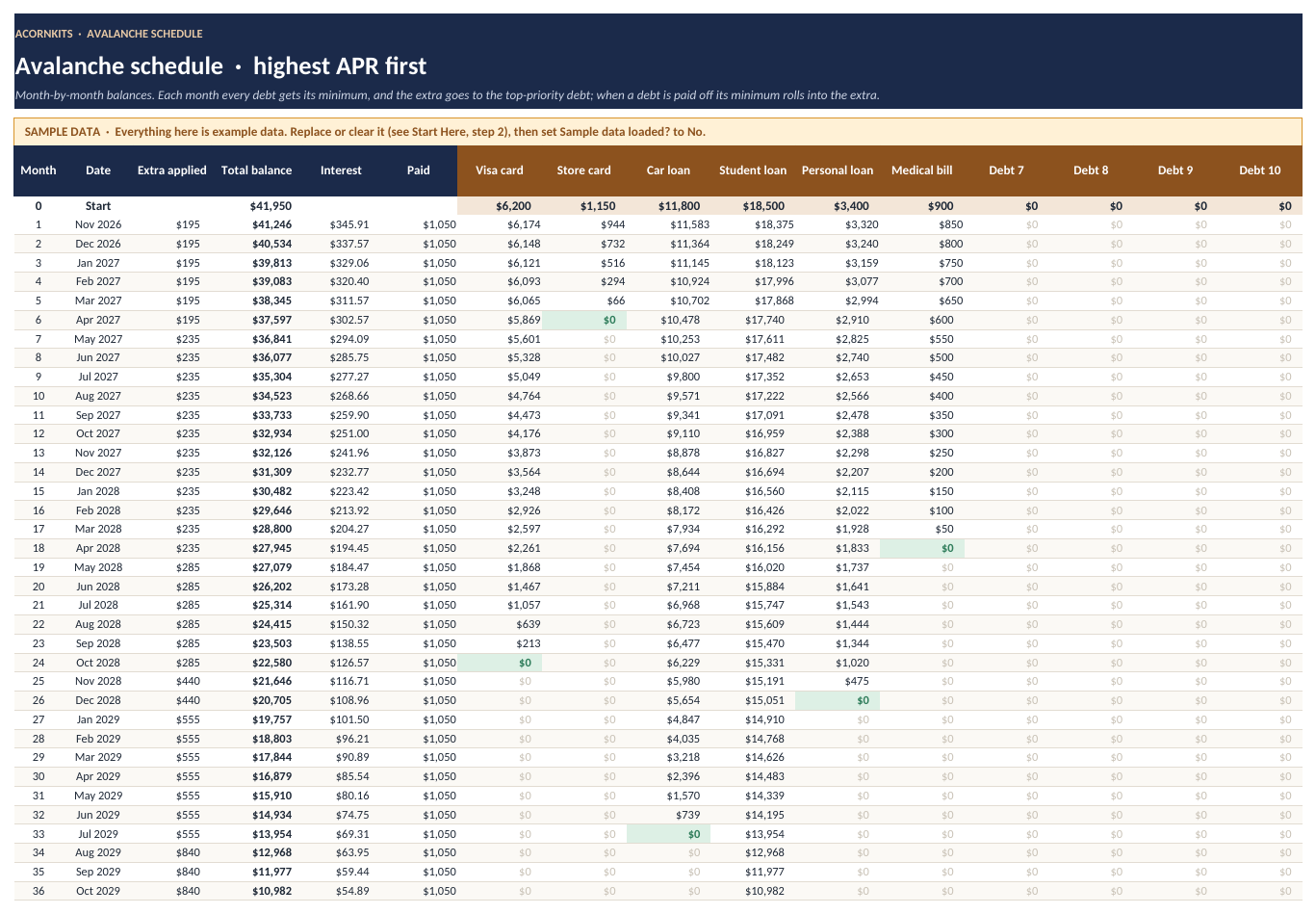The width and height of the screenshot is (1316, 914).
Task: Select the Medical bill column header
Action: coord(922,170)
